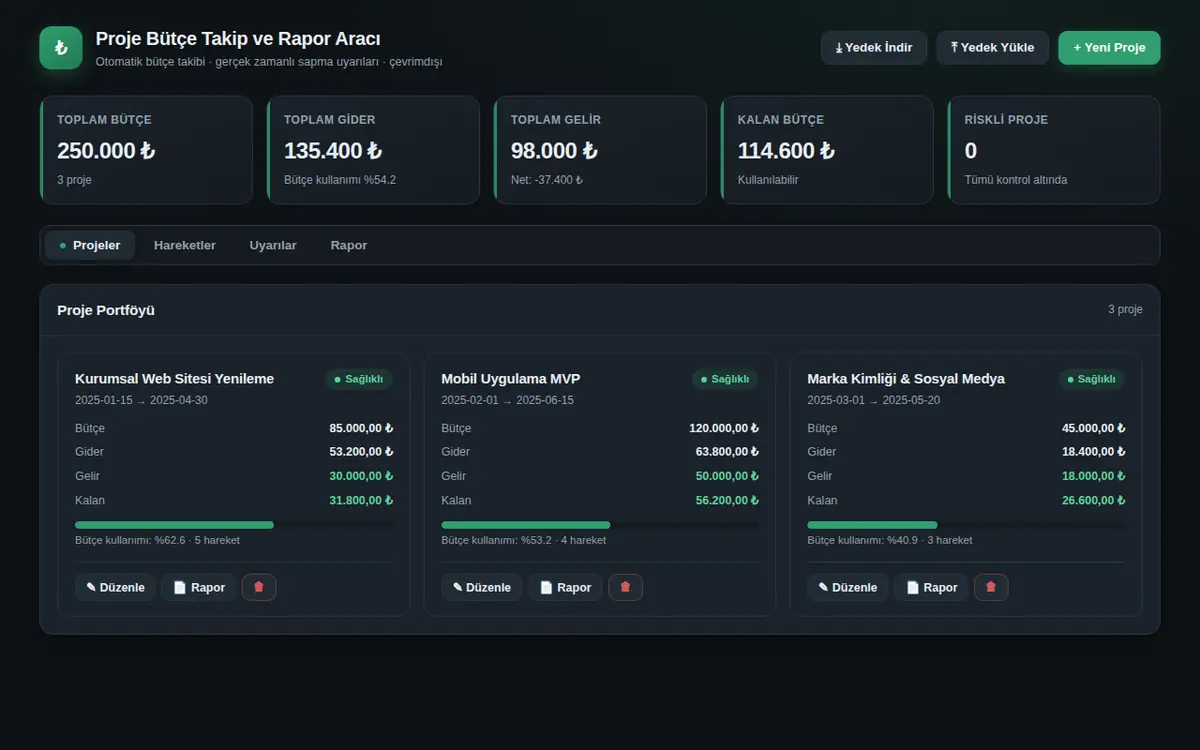Click the Yedek İndir button
This screenshot has width=1200, height=750.
click(x=874, y=47)
